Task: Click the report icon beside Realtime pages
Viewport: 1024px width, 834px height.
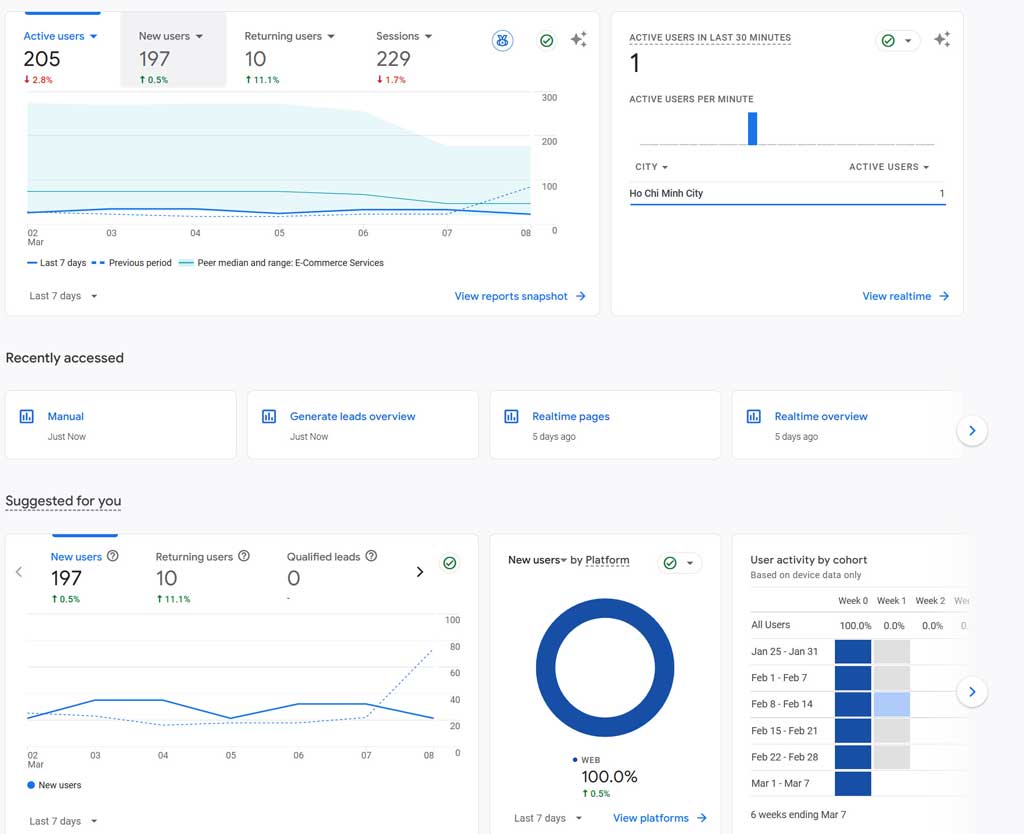Action: coord(512,416)
